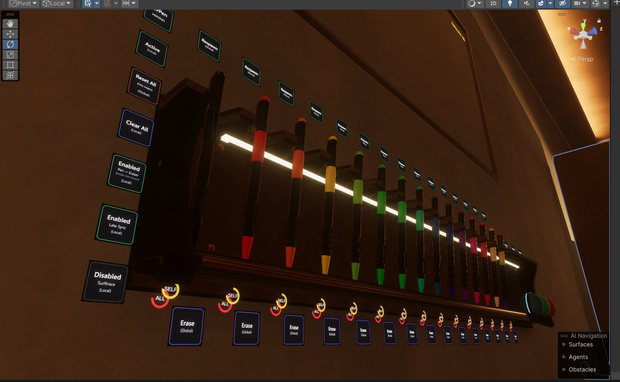
Task: Toggle grid snapping magnet icon
Action: [x=107, y=4]
